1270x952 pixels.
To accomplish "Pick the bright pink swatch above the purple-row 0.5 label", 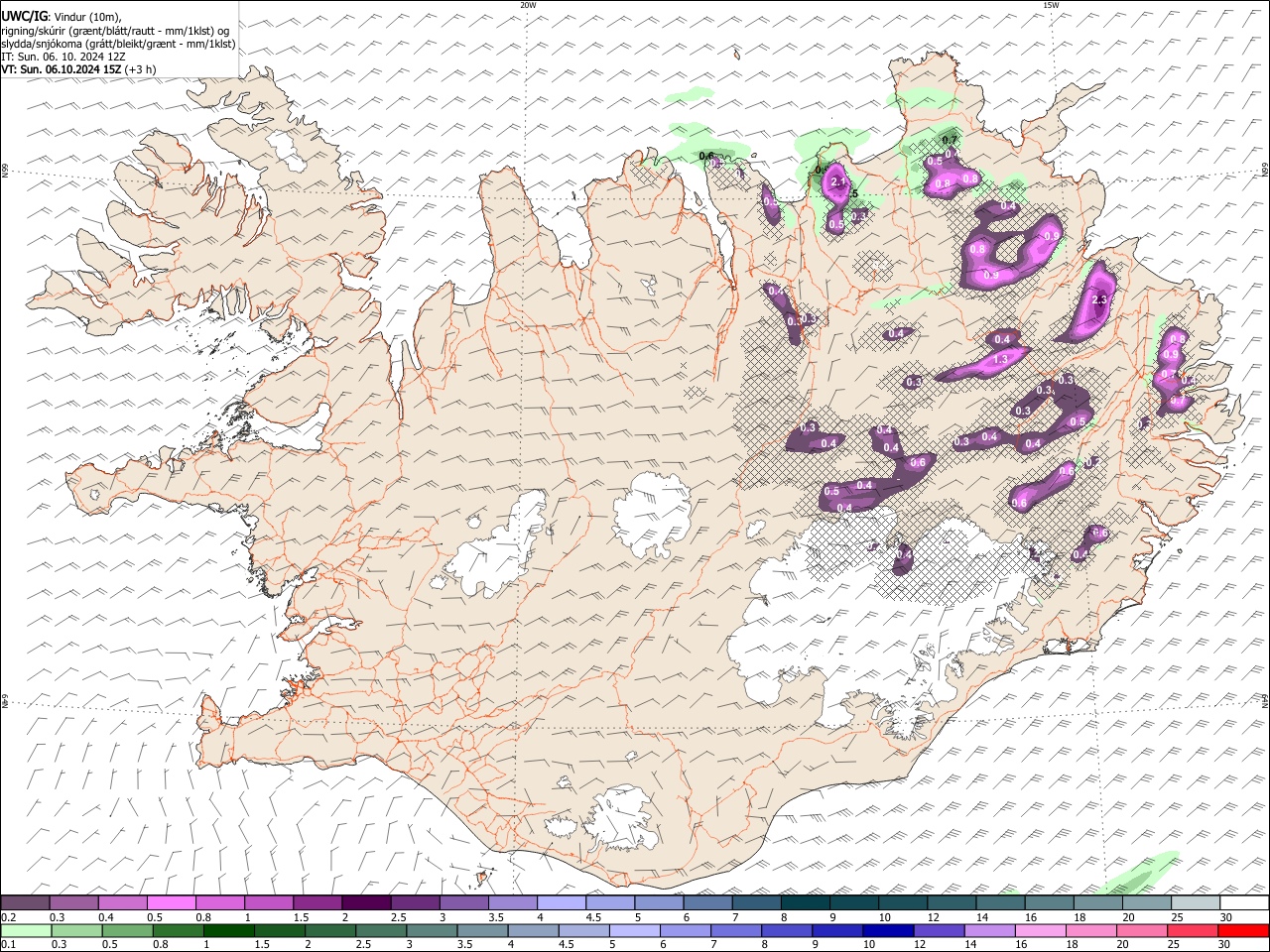I will click(171, 903).
